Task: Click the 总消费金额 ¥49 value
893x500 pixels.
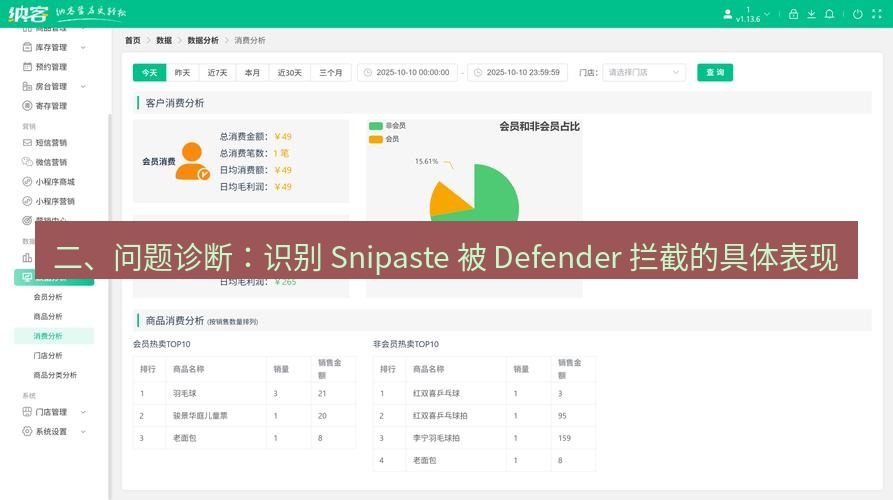Action: pyautogui.click(x=283, y=137)
